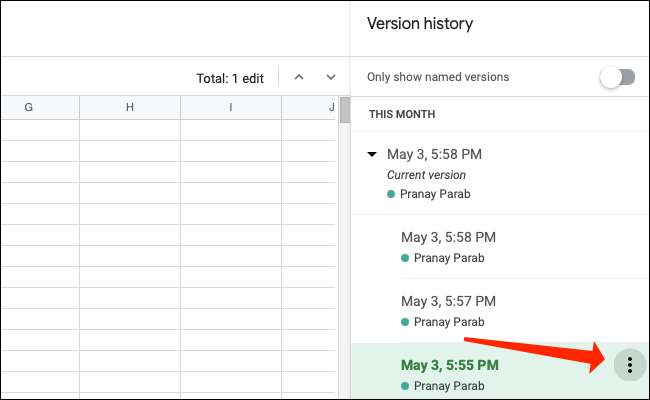This screenshot has height=400, width=650.
Task: Select column H header
Action: [130, 107]
